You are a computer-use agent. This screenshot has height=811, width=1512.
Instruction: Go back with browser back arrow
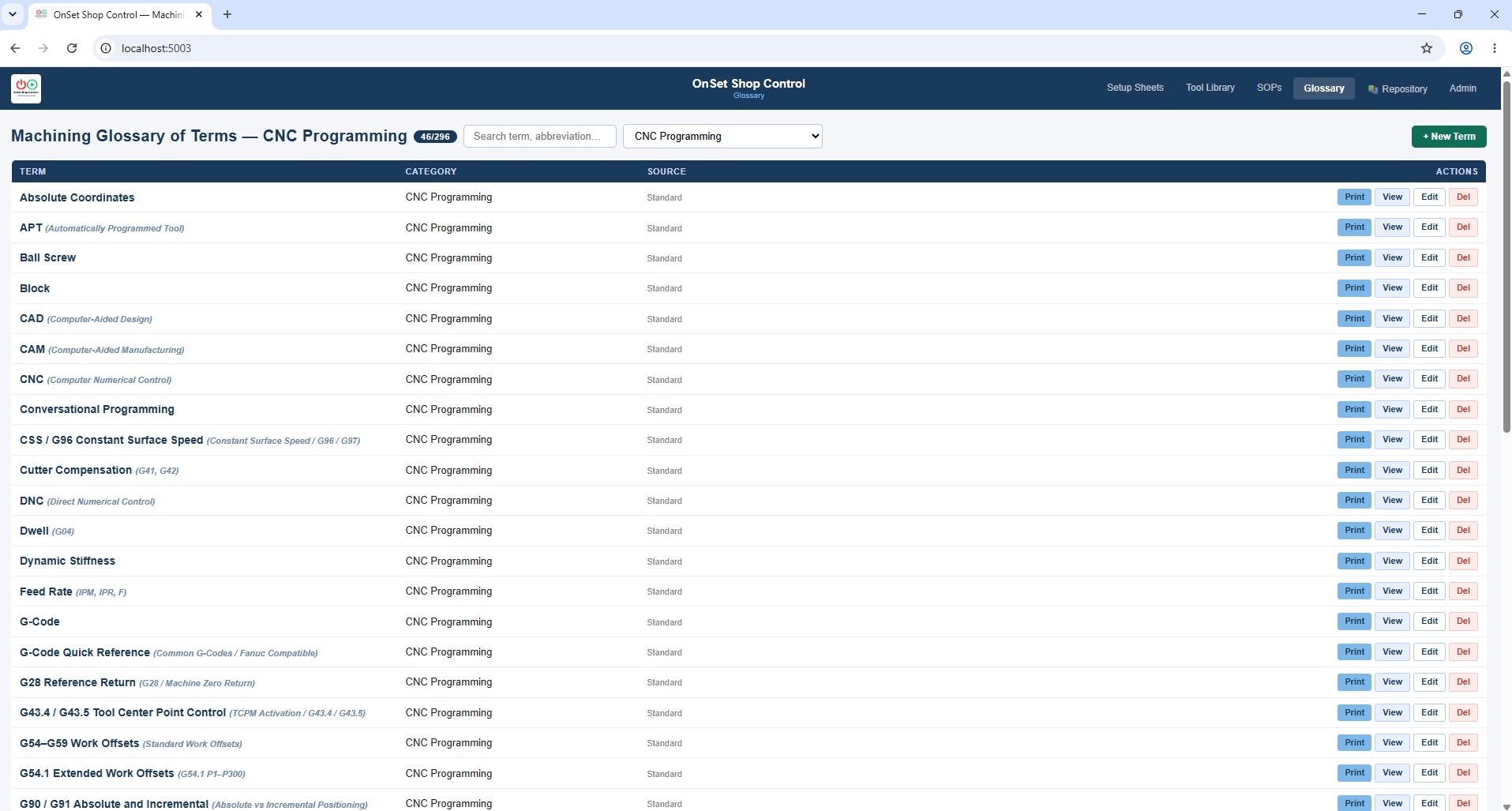(15, 48)
